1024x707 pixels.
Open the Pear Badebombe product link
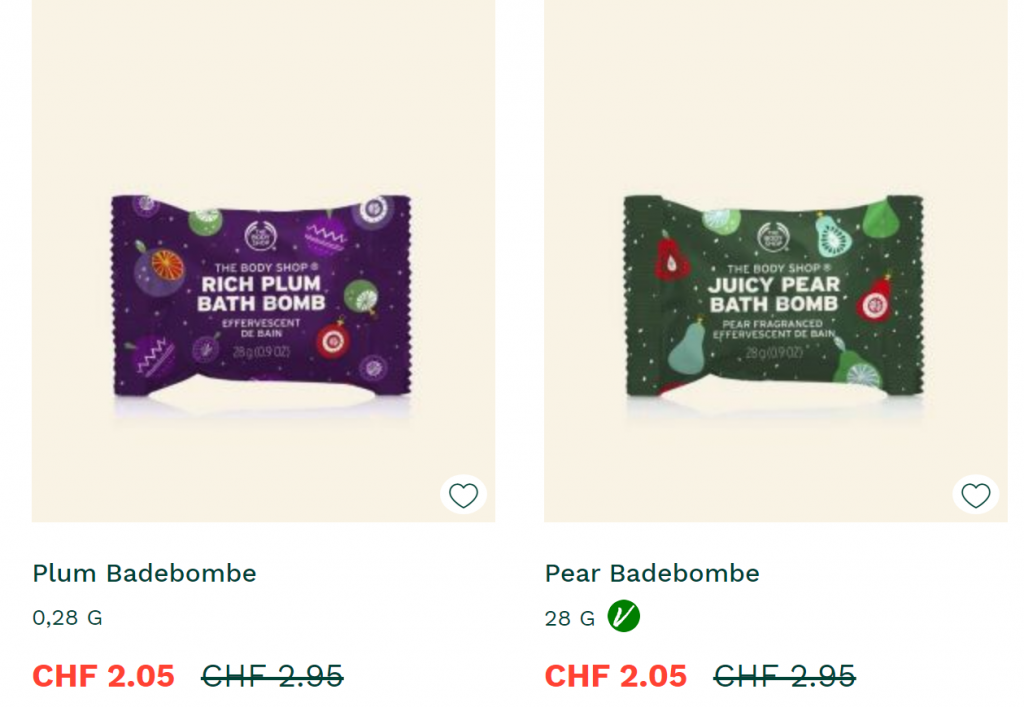652,573
